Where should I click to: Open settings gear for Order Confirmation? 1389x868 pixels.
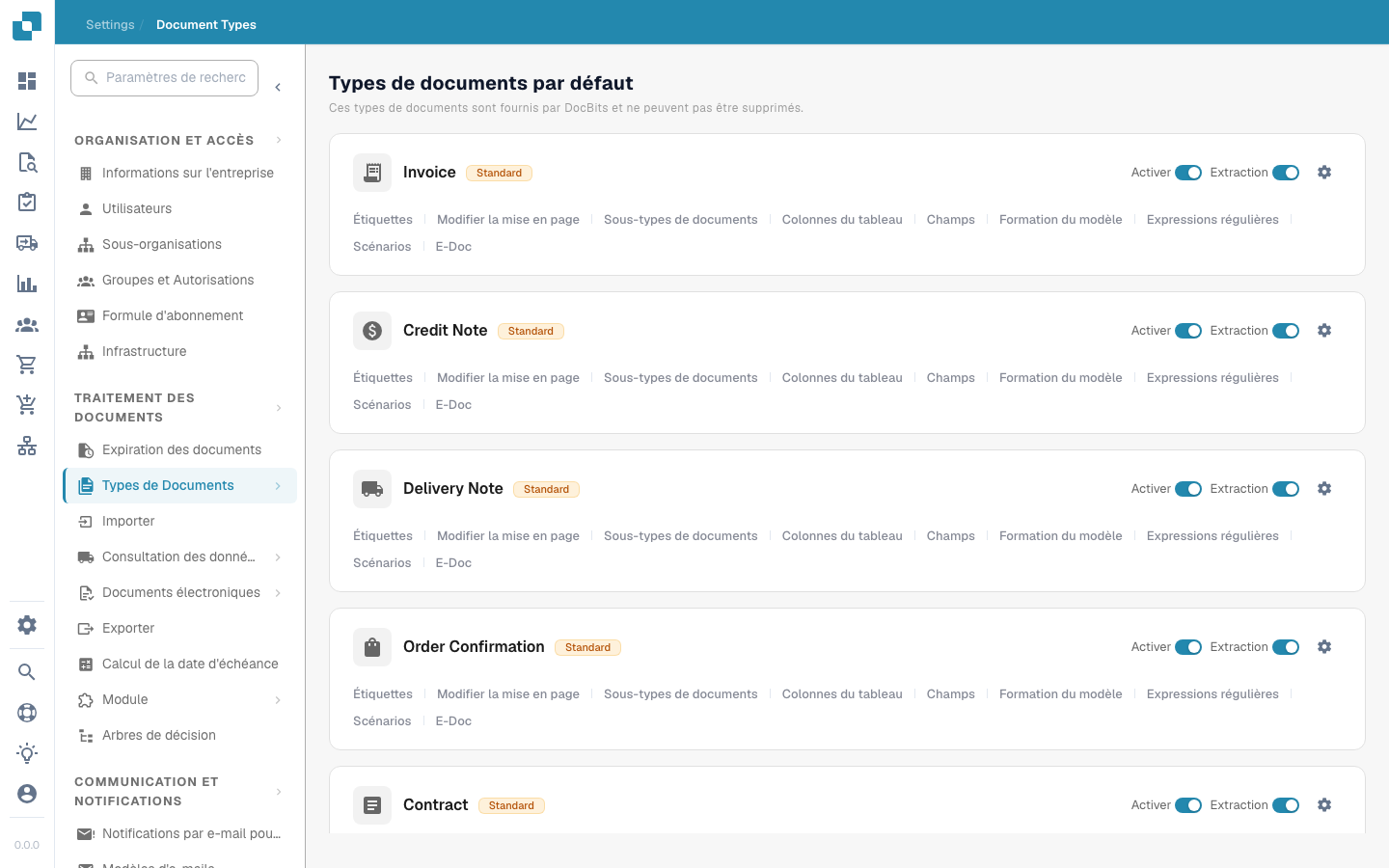tap(1324, 647)
